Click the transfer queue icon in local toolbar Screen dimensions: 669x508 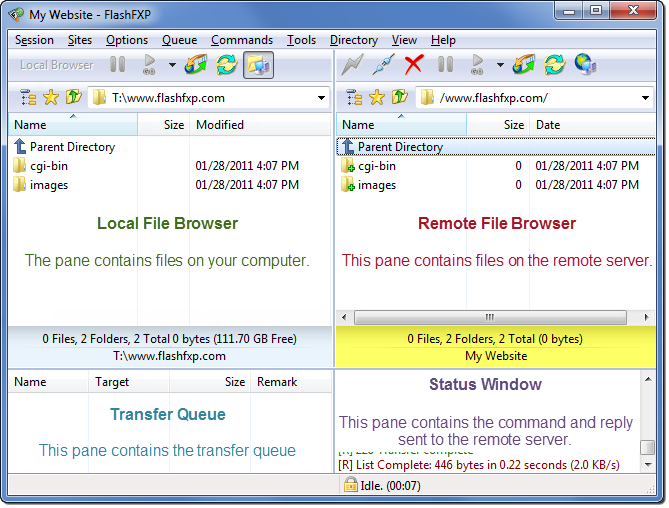(196, 66)
